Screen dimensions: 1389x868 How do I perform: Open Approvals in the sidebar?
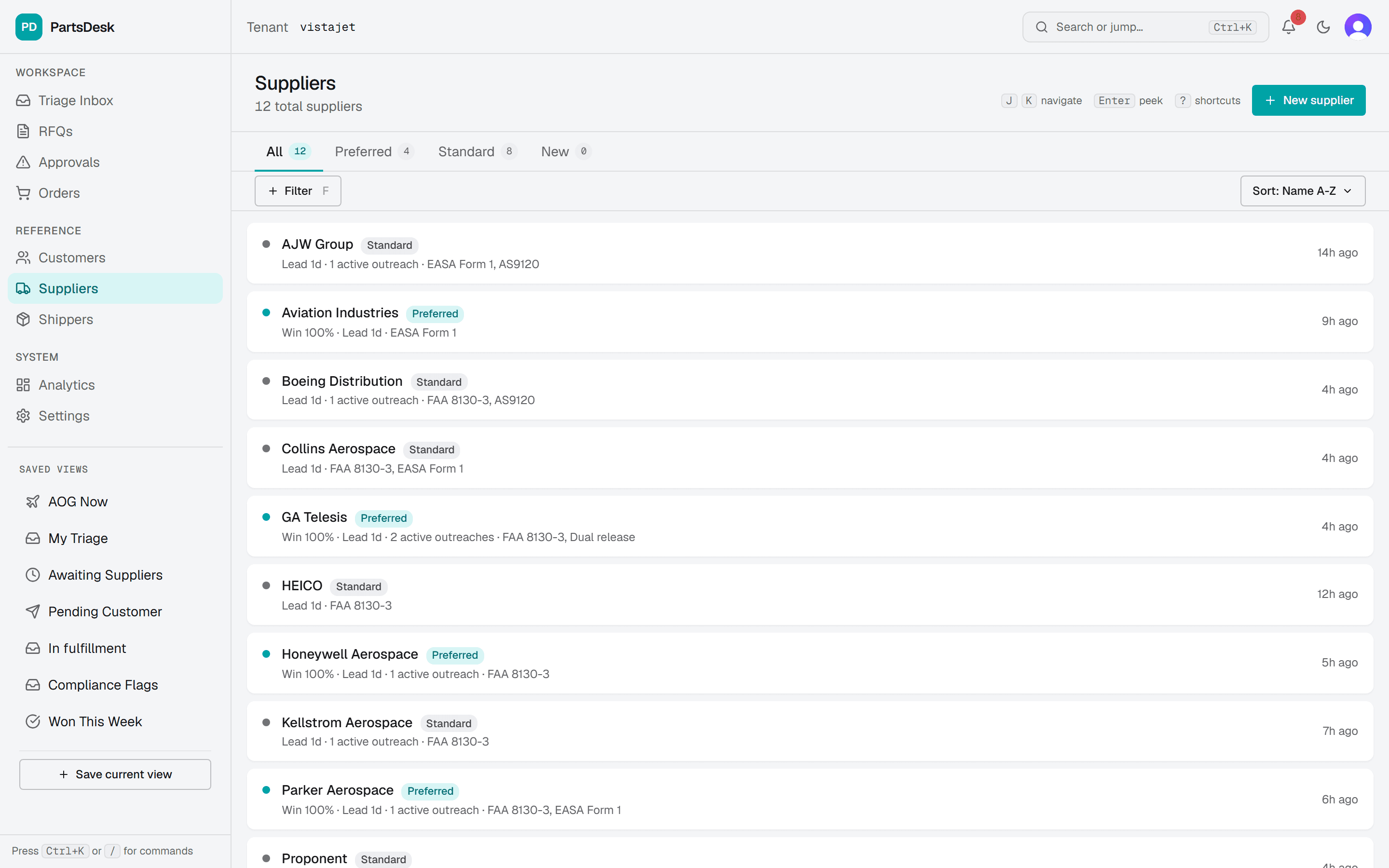tap(115, 163)
